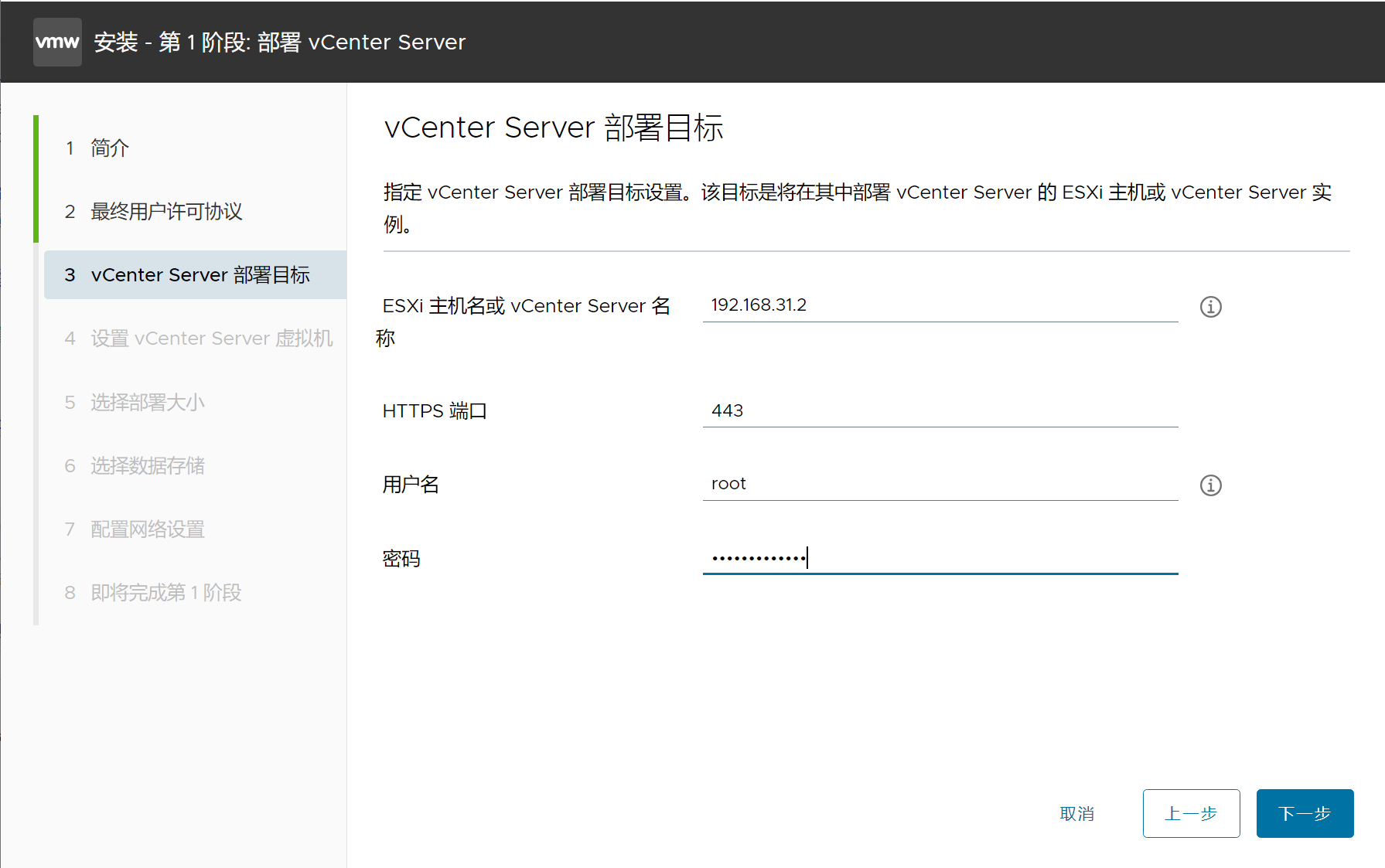Click the 下一步 next button
This screenshot has width=1385, height=868.
(1305, 813)
